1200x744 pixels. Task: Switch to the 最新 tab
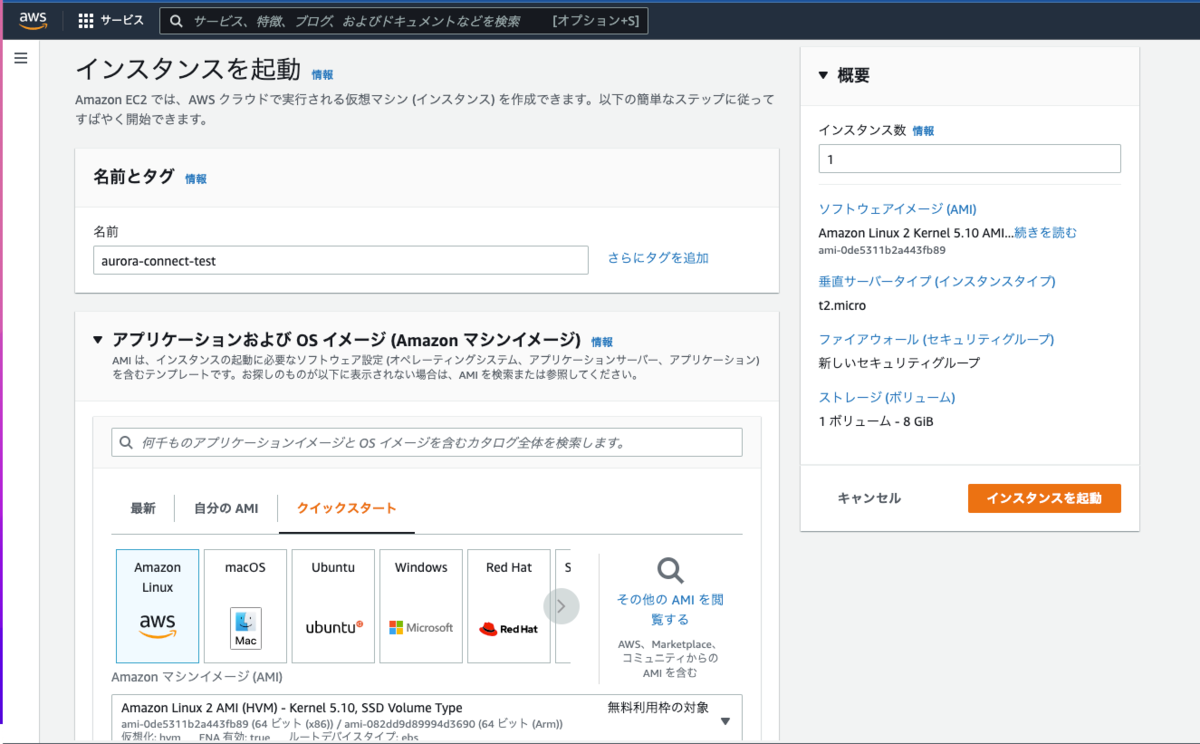(x=143, y=508)
